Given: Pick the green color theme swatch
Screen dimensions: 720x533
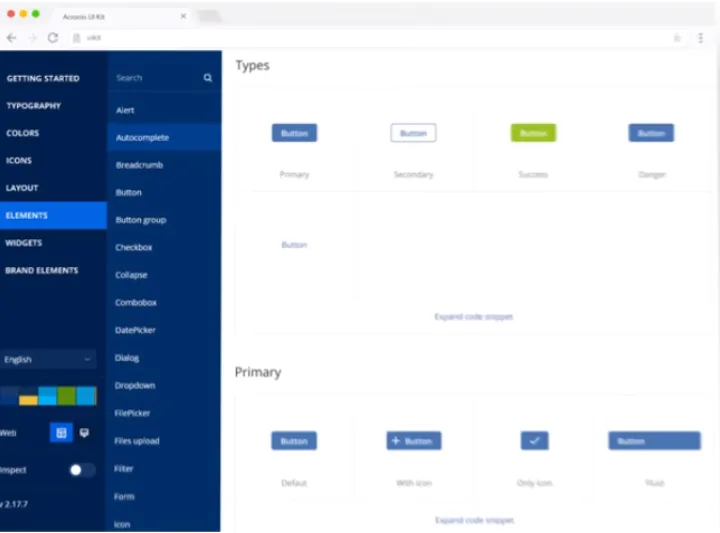Looking at the screenshot, I should [66, 396].
